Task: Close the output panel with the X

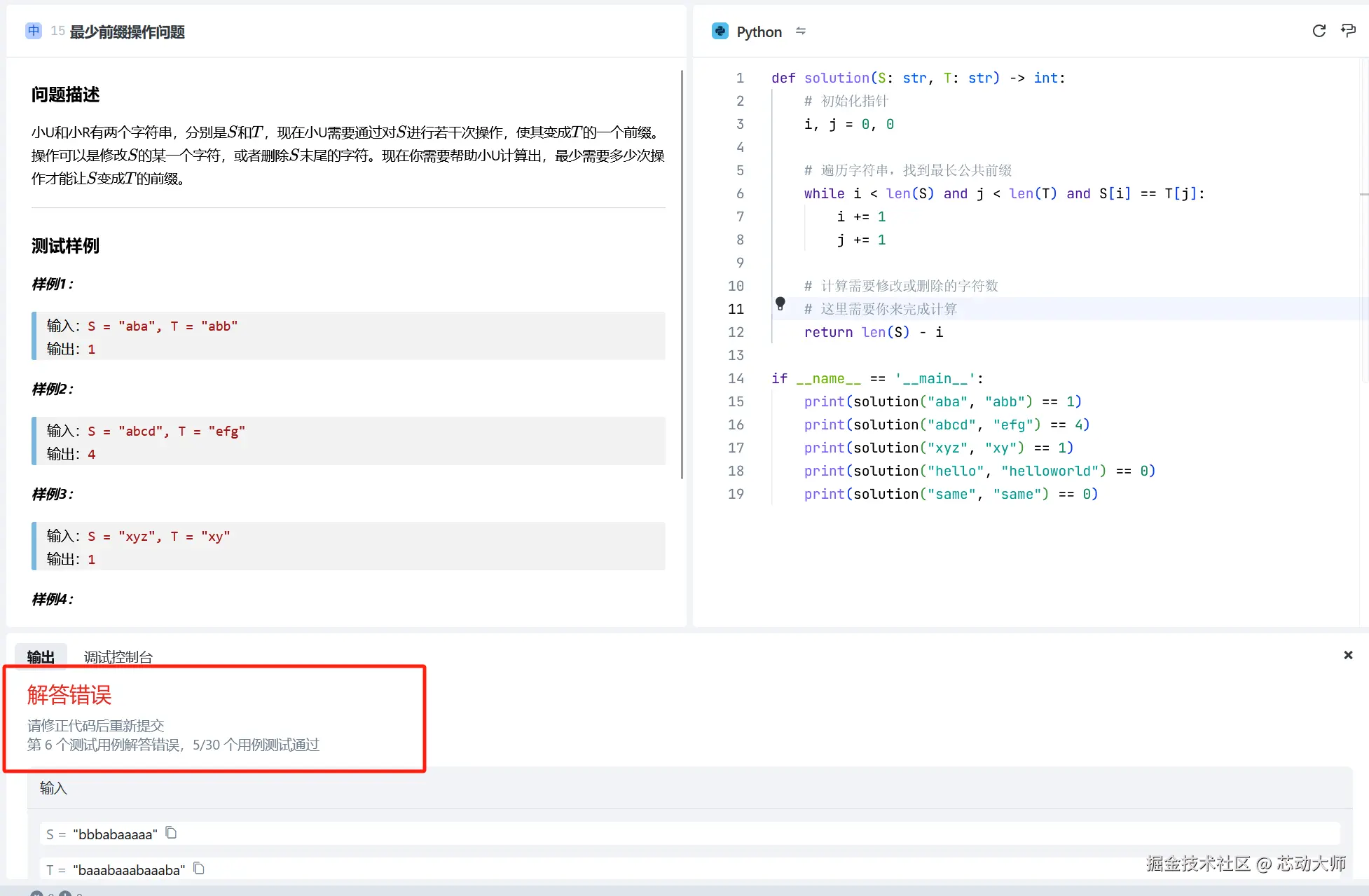Action: 1348,655
